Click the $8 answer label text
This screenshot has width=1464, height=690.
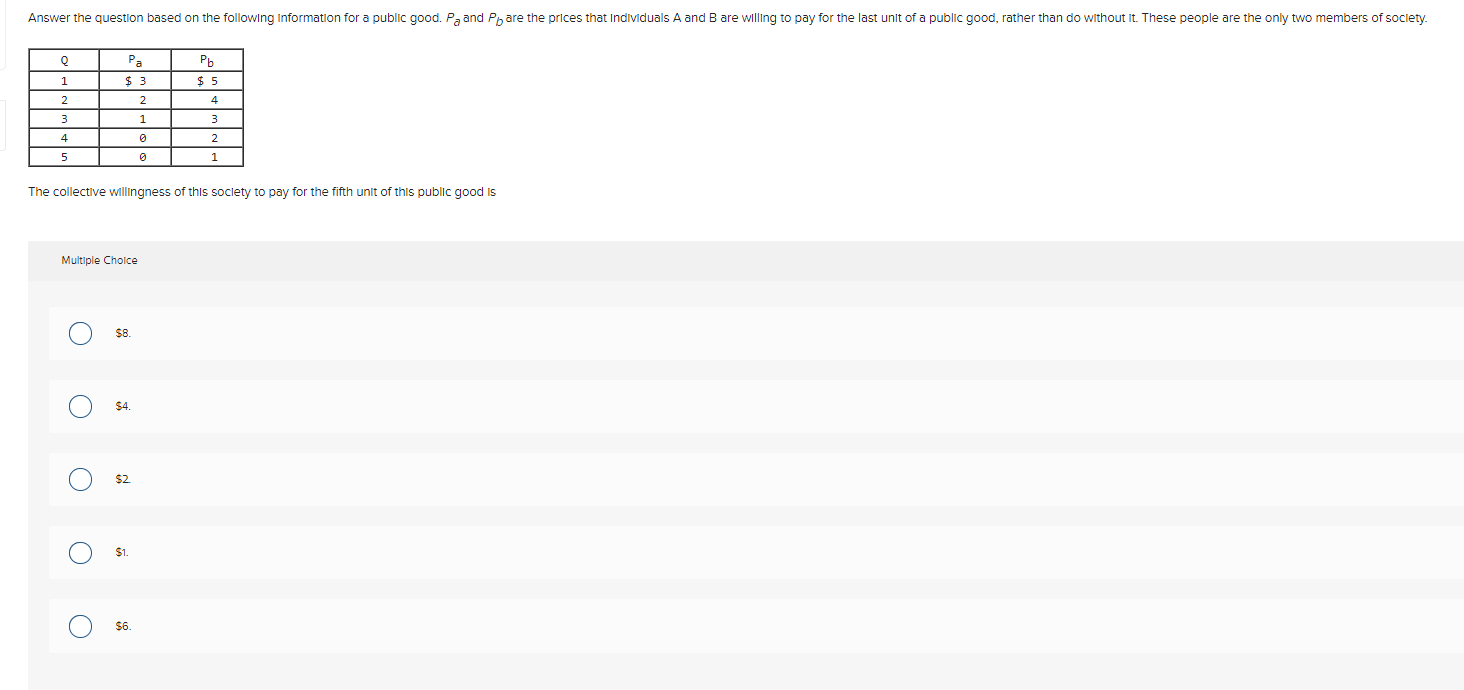tap(122, 332)
